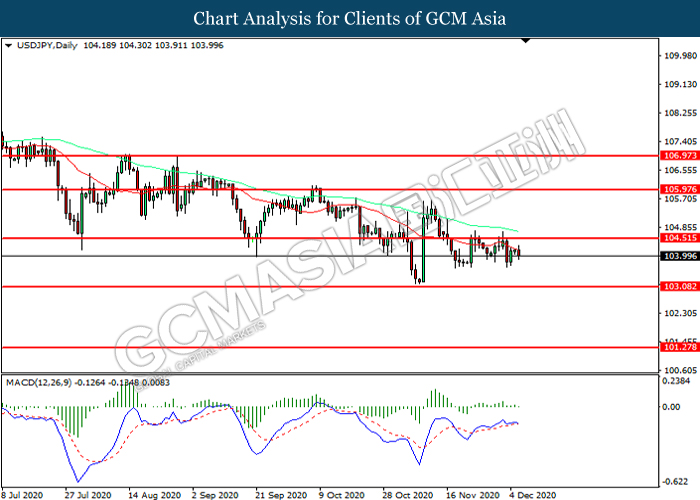Screen dimensions: 700x500
Task: Click the 14 Aug 2020 date label
Action: click(x=154, y=495)
